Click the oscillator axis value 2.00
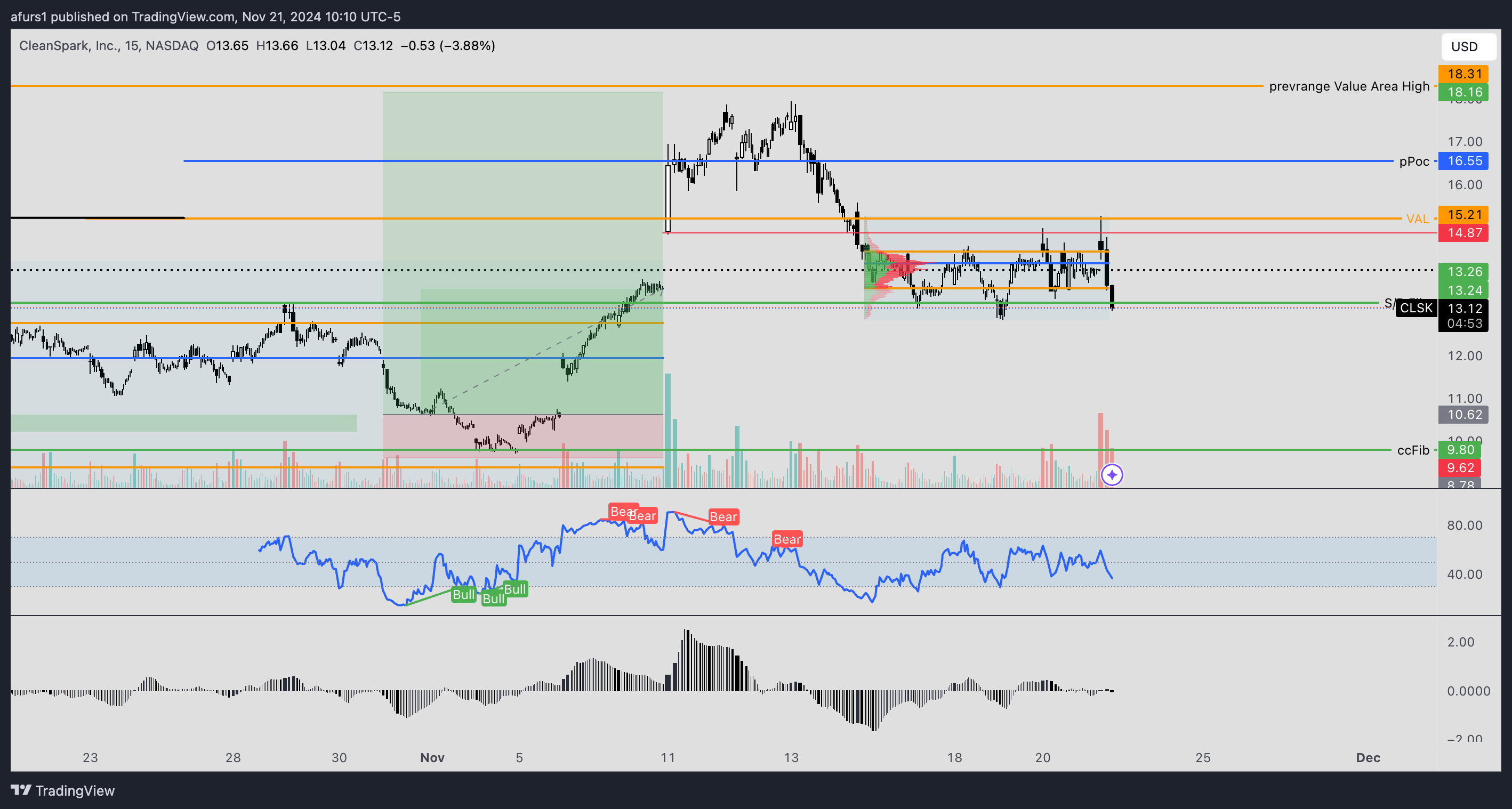Image resolution: width=1512 pixels, height=809 pixels. pyautogui.click(x=1461, y=642)
